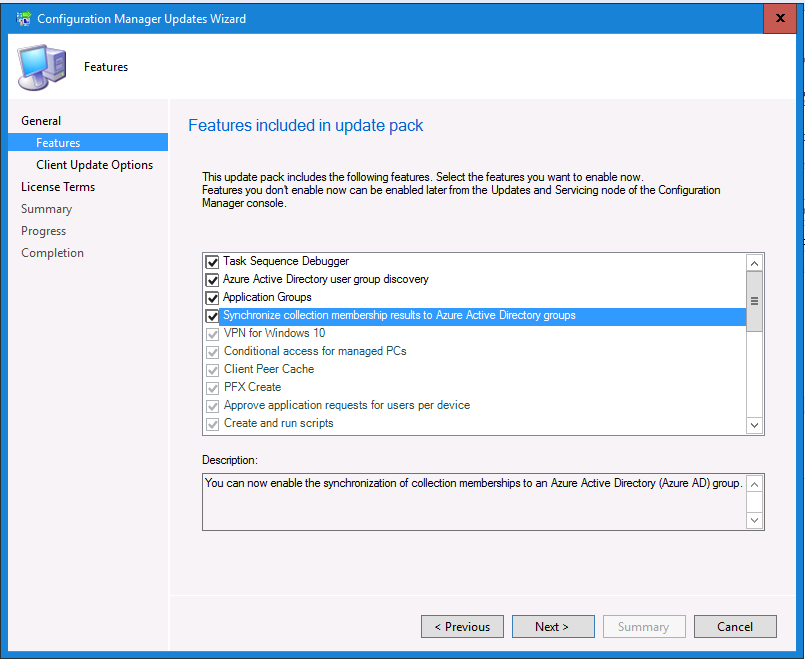
Task: Go to the Client Update Options step
Action: pos(94,165)
